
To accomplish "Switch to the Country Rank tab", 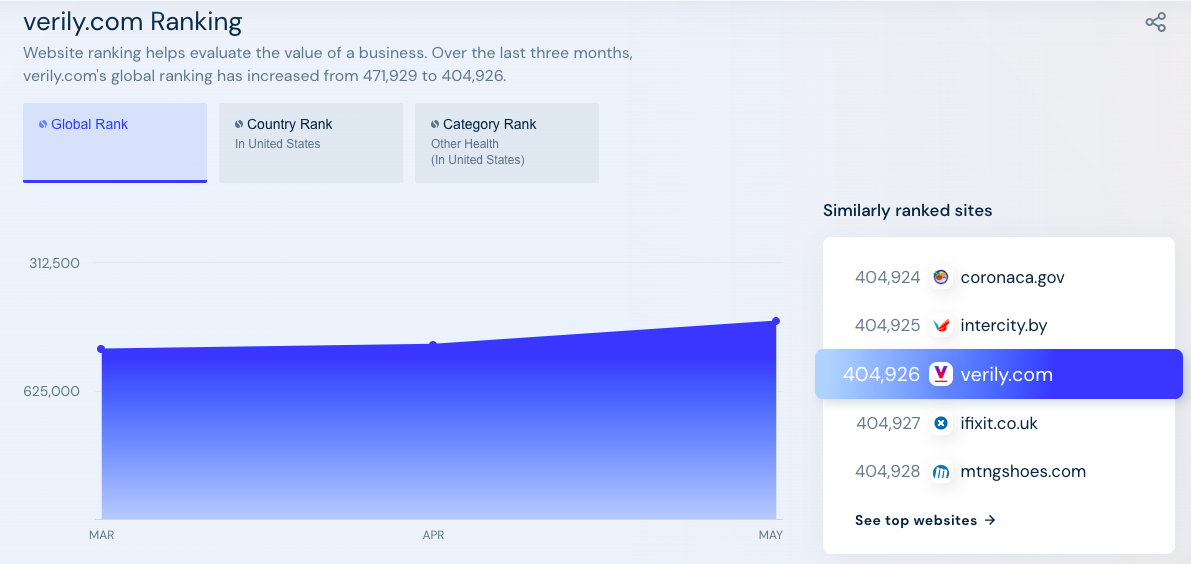I will [x=310, y=143].
